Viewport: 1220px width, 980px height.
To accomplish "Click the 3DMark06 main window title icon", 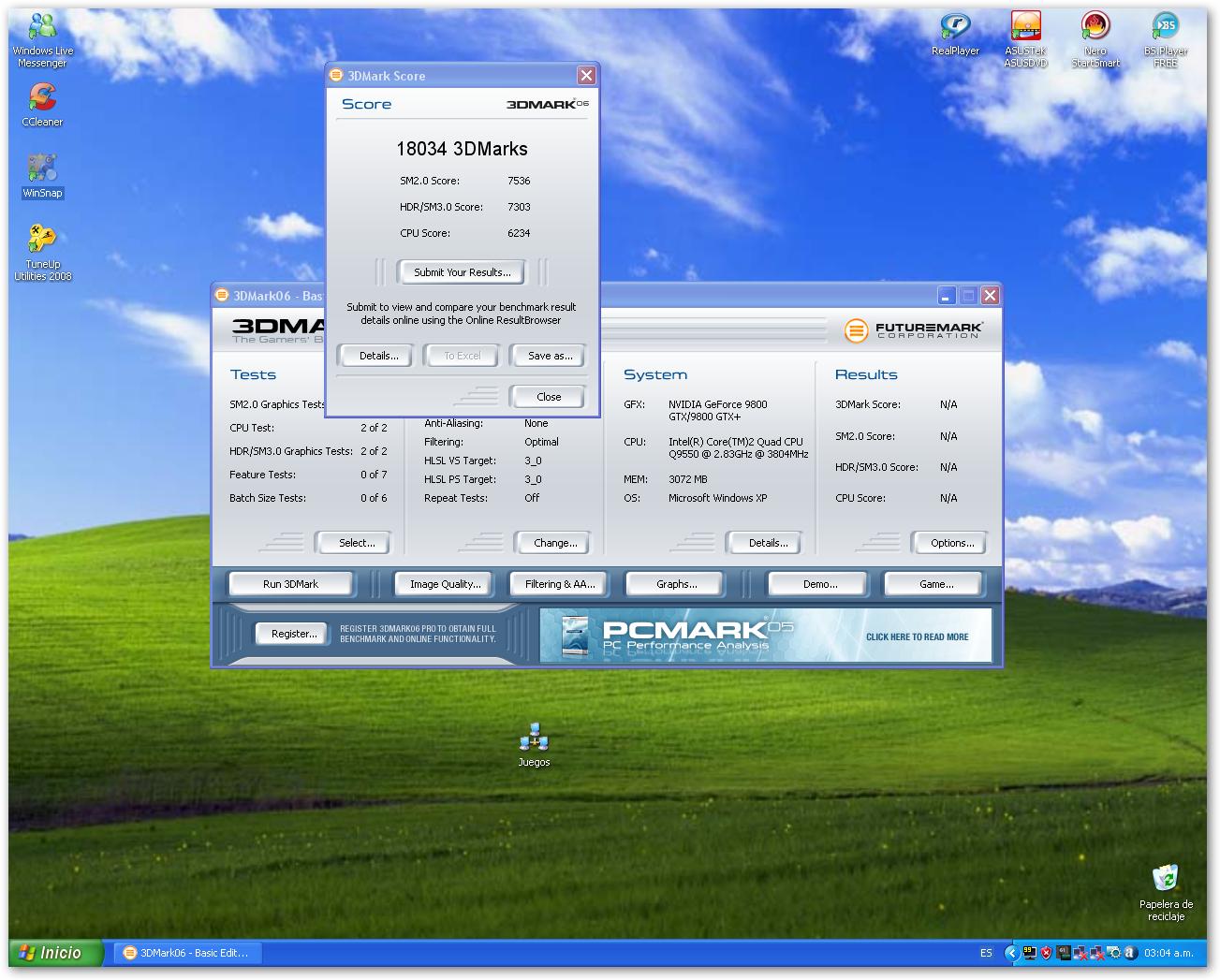I will (x=222, y=296).
